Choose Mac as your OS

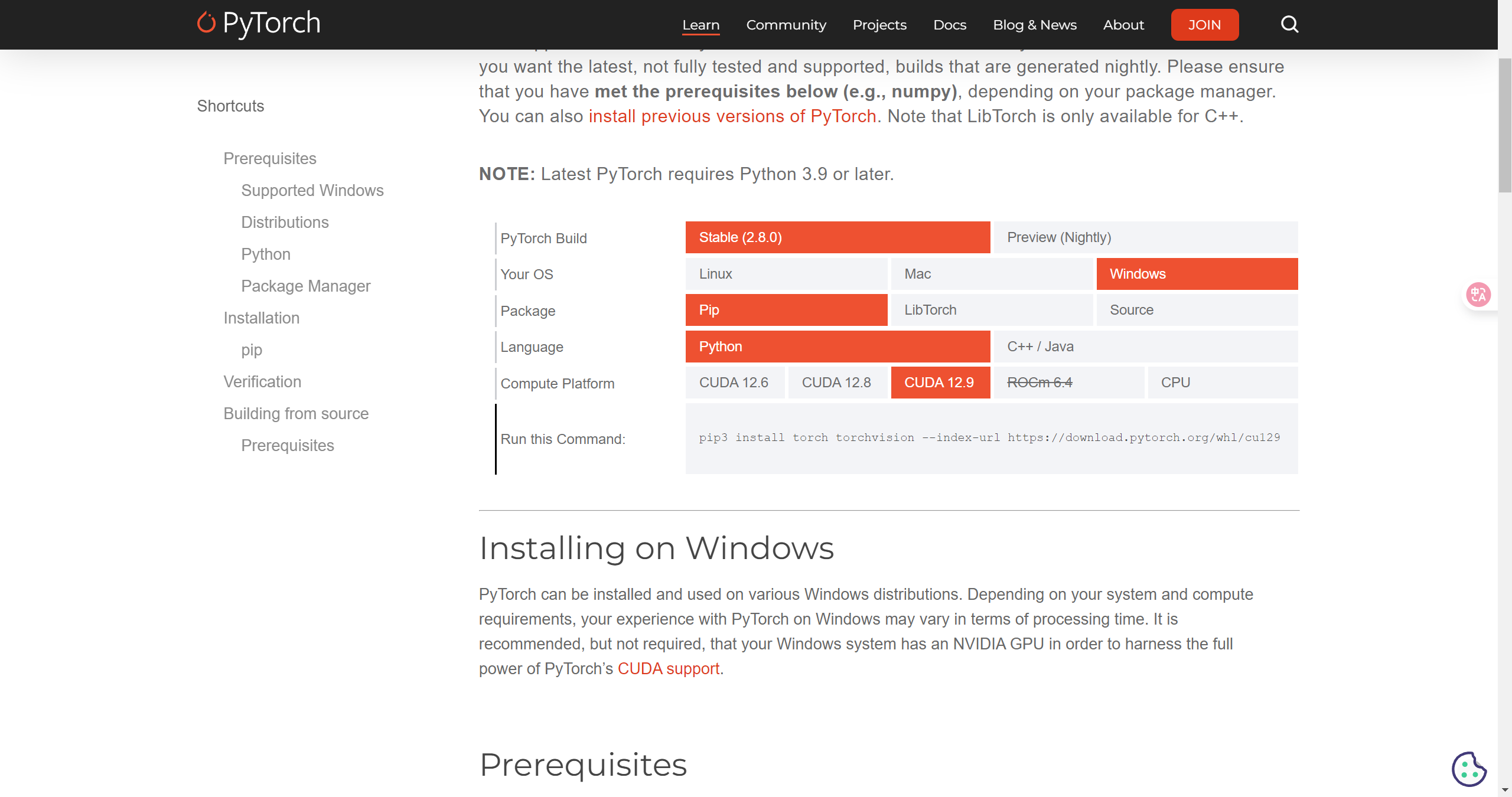click(x=991, y=274)
